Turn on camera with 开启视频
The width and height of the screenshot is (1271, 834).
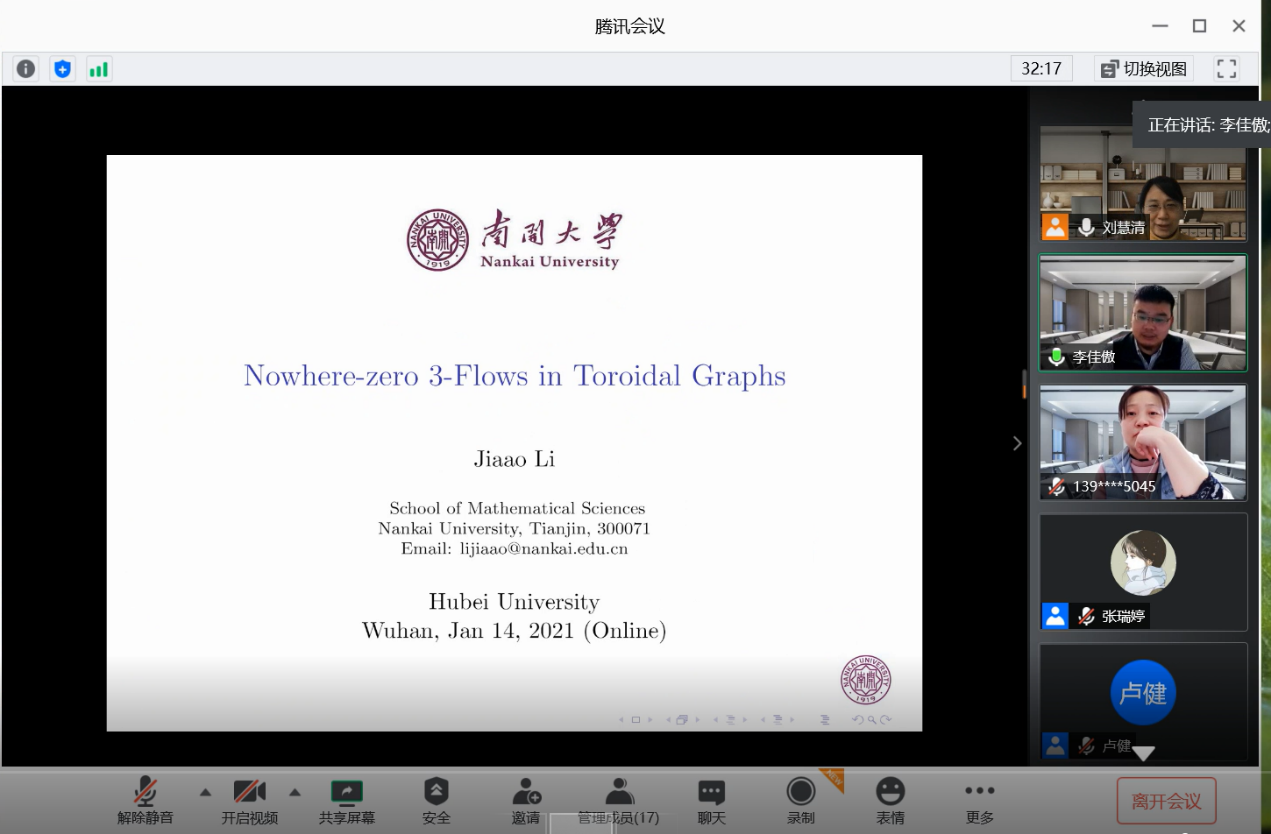tap(249, 801)
